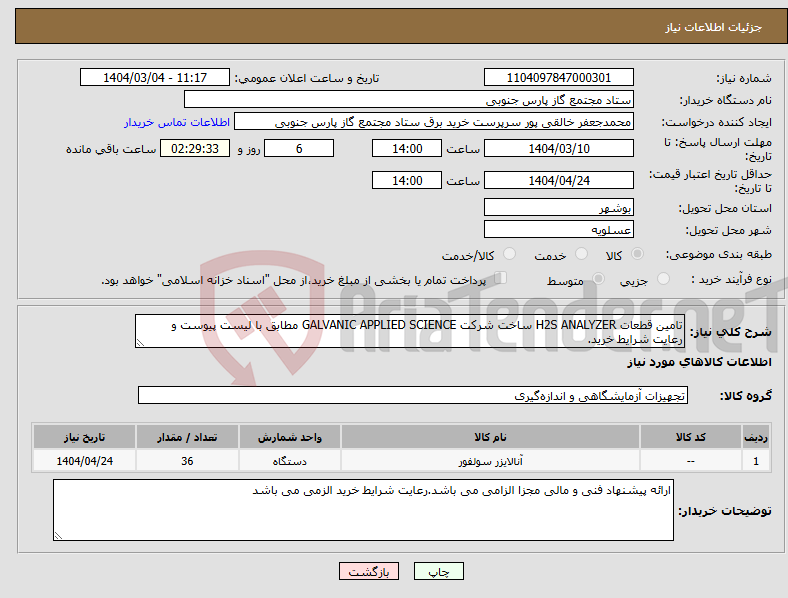This screenshot has width=788, height=598.
Task: Click the delivery province field بوشهر
Action: coord(558,208)
